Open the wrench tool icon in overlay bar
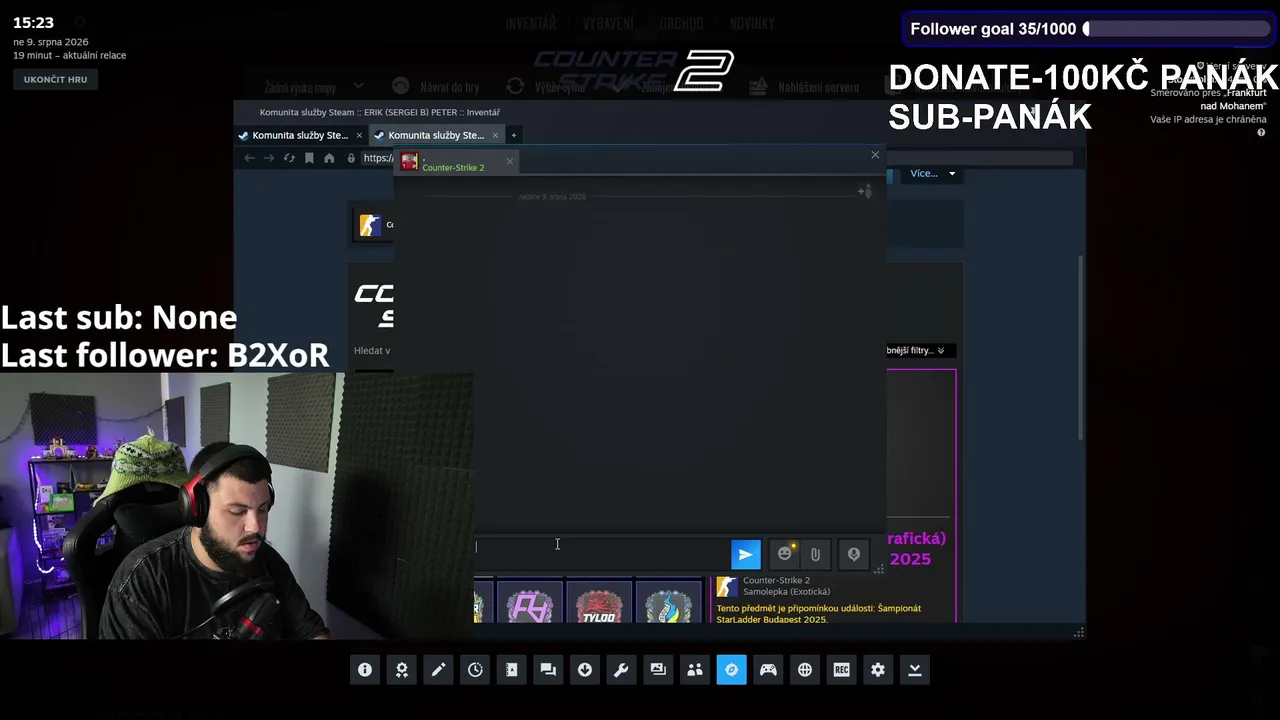This screenshot has height=720, width=1280. [621, 670]
